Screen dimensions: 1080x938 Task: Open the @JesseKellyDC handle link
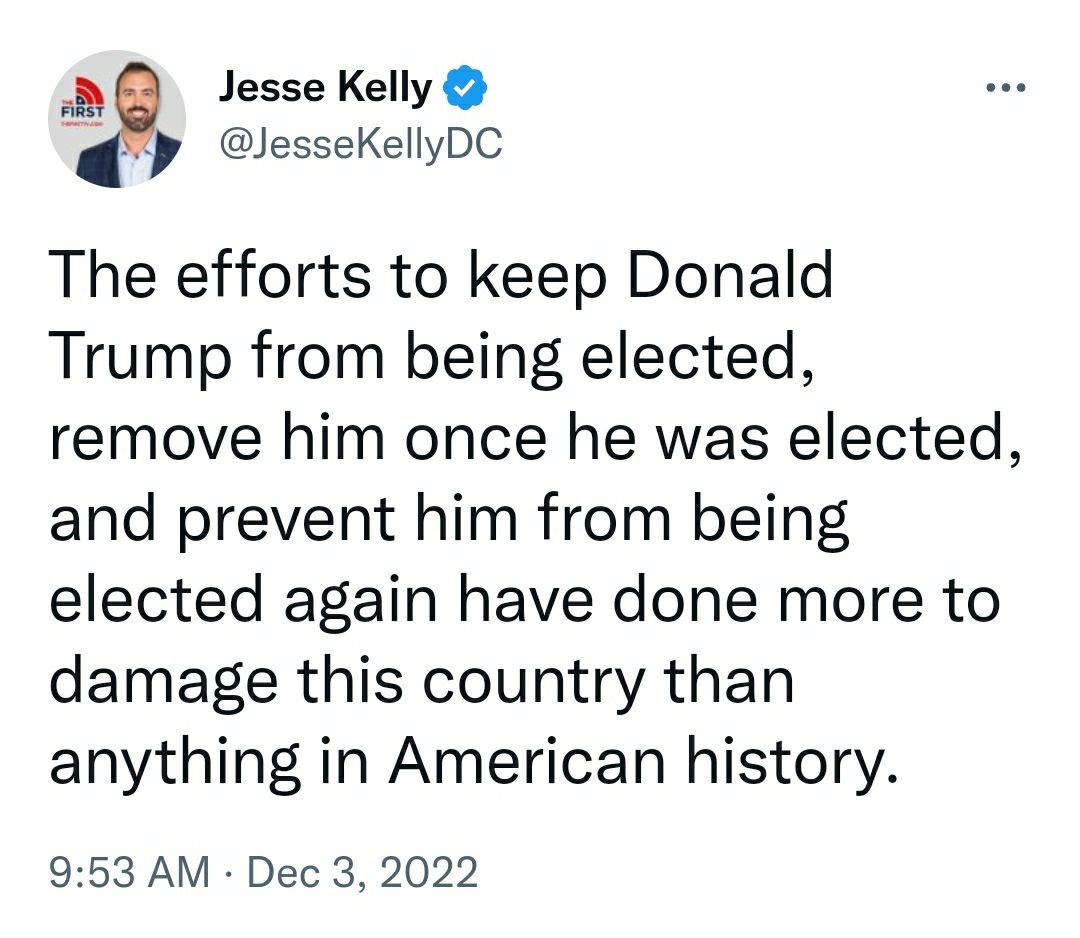click(x=359, y=146)
